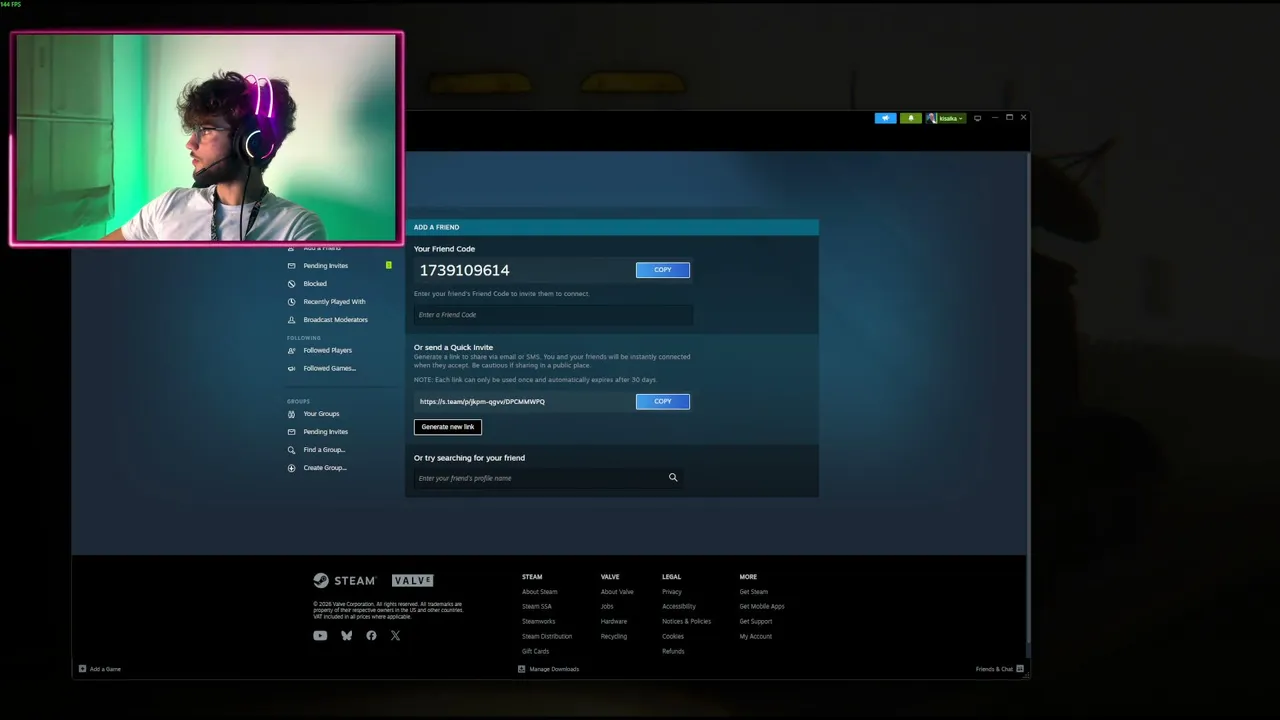Enter Big Picture mode via monitor icon

[x=978, y=118]
